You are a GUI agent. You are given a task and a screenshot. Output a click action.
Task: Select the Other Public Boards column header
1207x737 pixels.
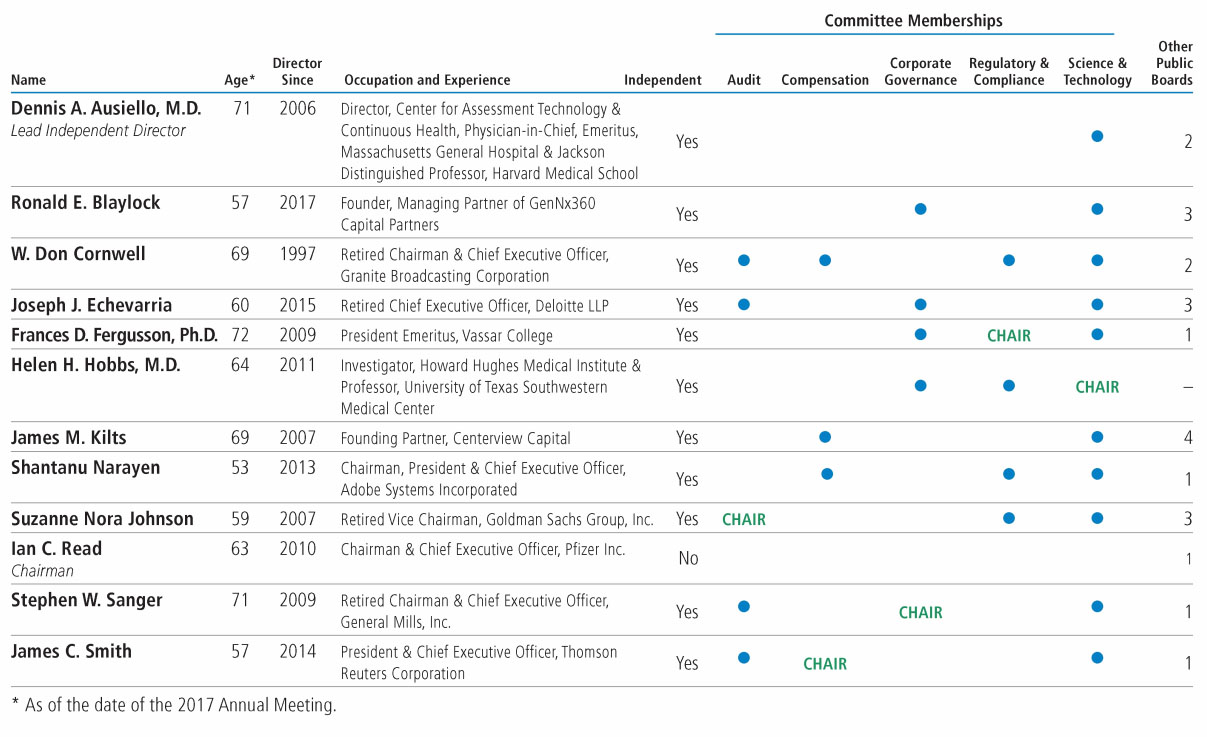1174,63
